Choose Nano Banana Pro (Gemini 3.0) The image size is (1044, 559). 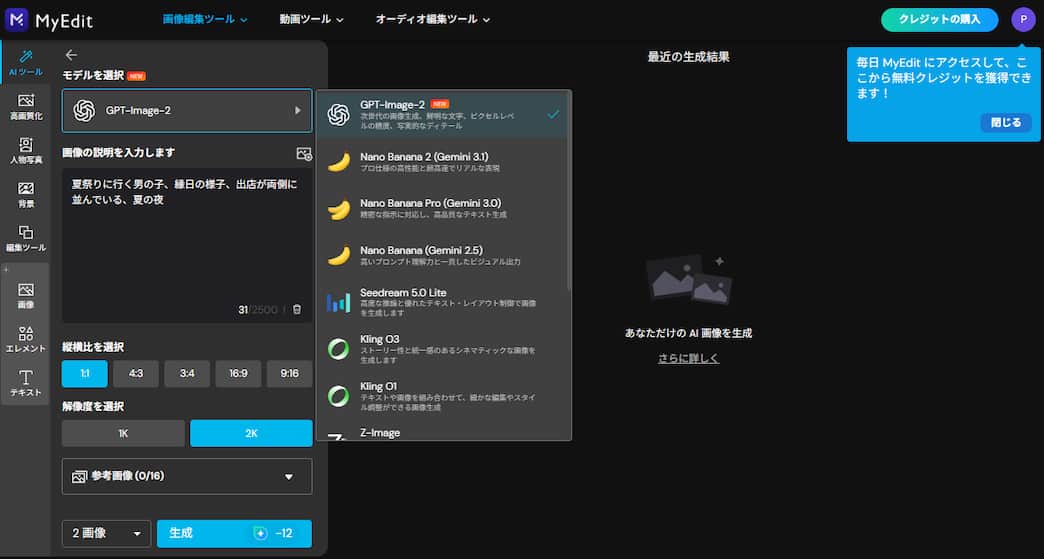(442, 209)
